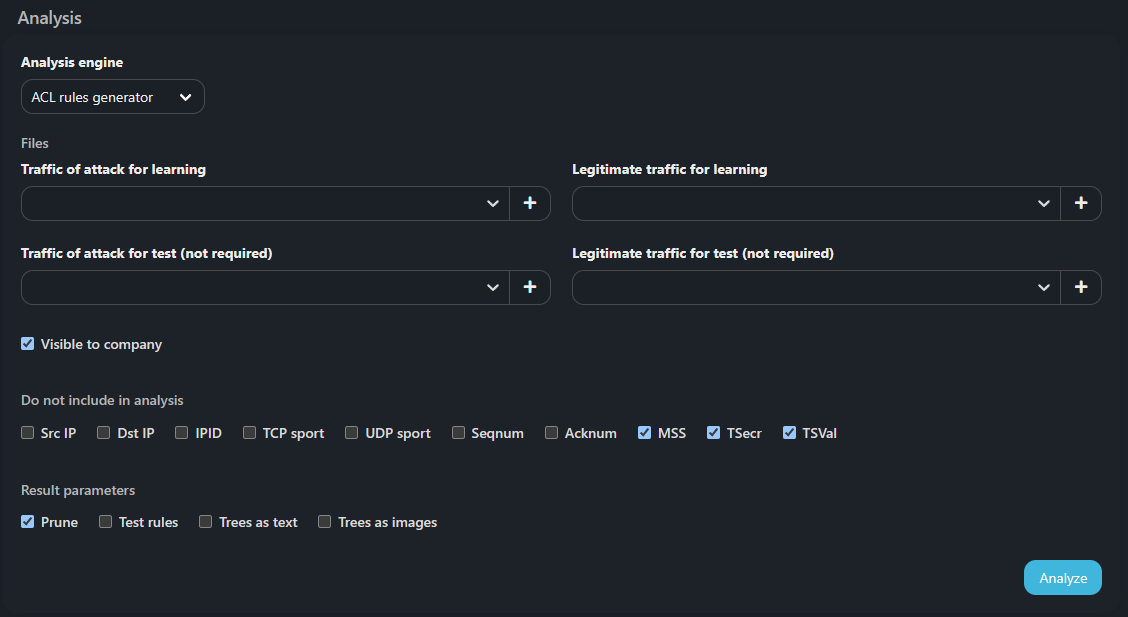Enable Trees as images option
The height and width of the screenshot is (617, 1128).
tap(325, 522)
